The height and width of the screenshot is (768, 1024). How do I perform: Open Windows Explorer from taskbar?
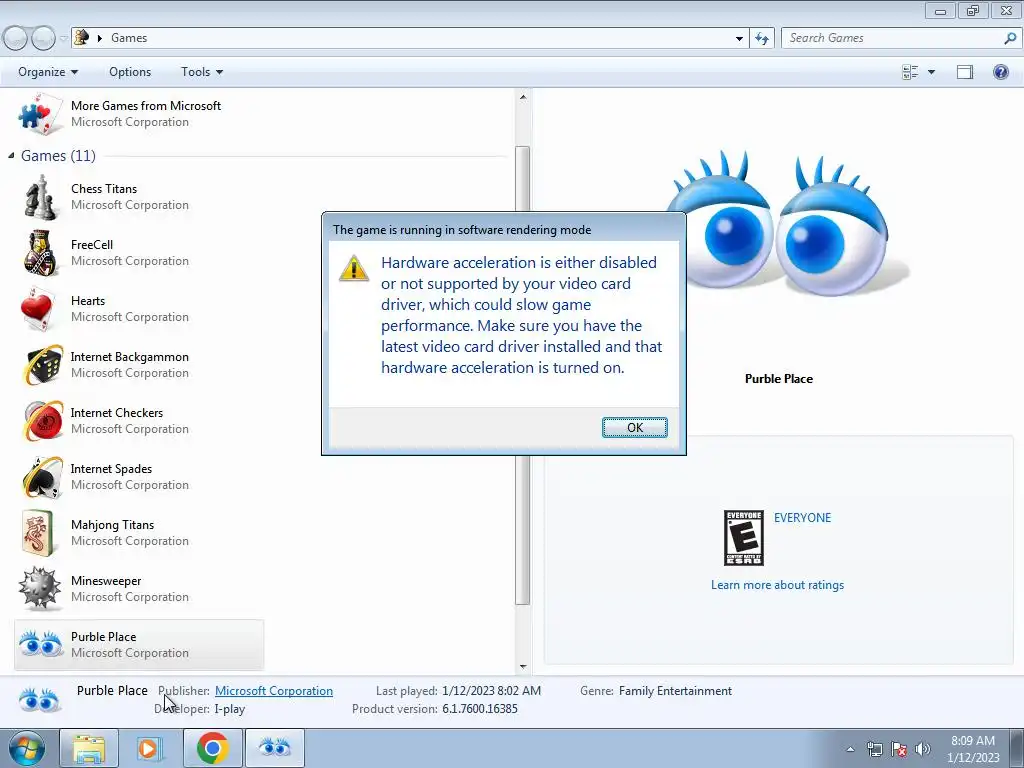pyautogui.click(x=89, y=748)
